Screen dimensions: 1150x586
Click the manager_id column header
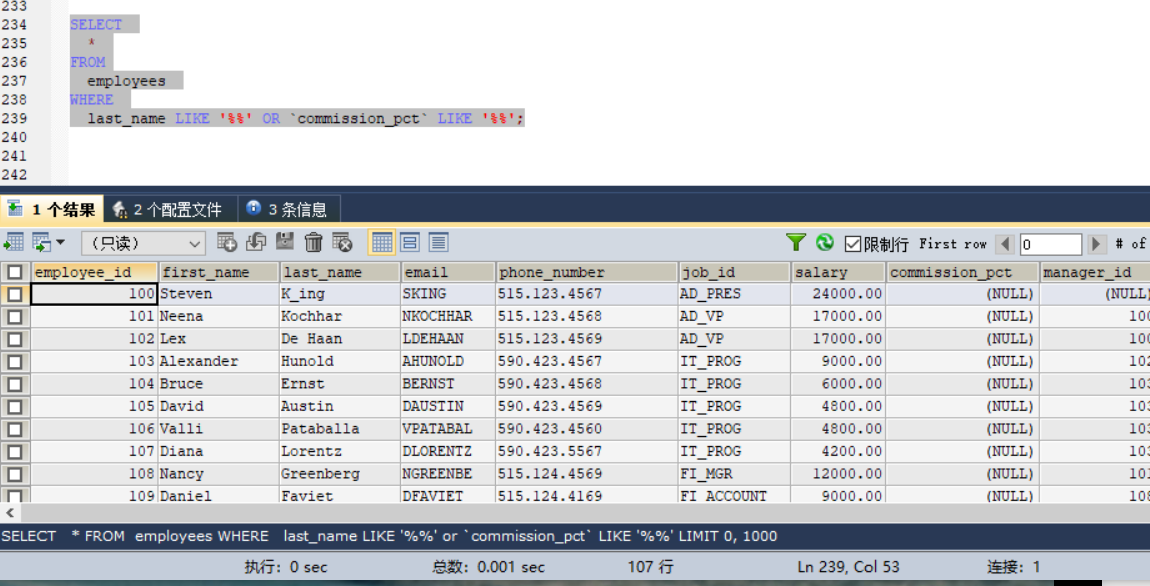pyautogui.click(x=1095, y=272)
